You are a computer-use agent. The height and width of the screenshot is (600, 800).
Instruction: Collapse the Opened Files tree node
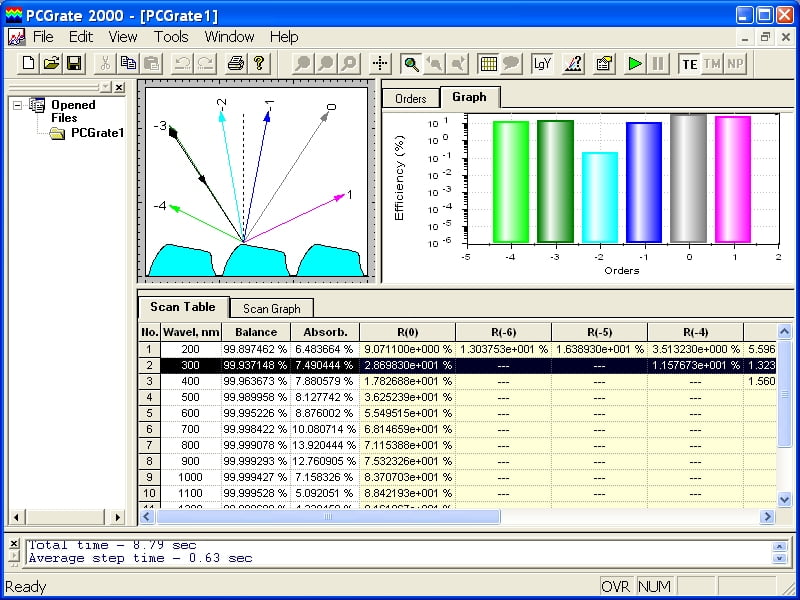18,105
